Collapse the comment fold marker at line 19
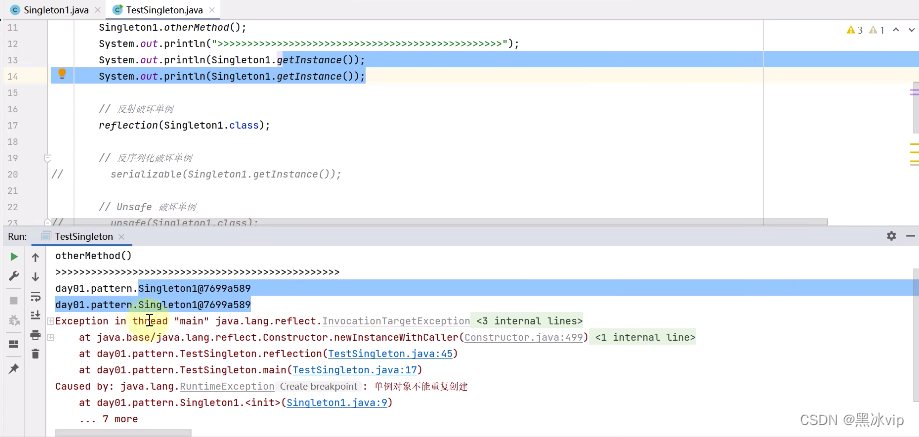919x437 pixels. (47, 158)
